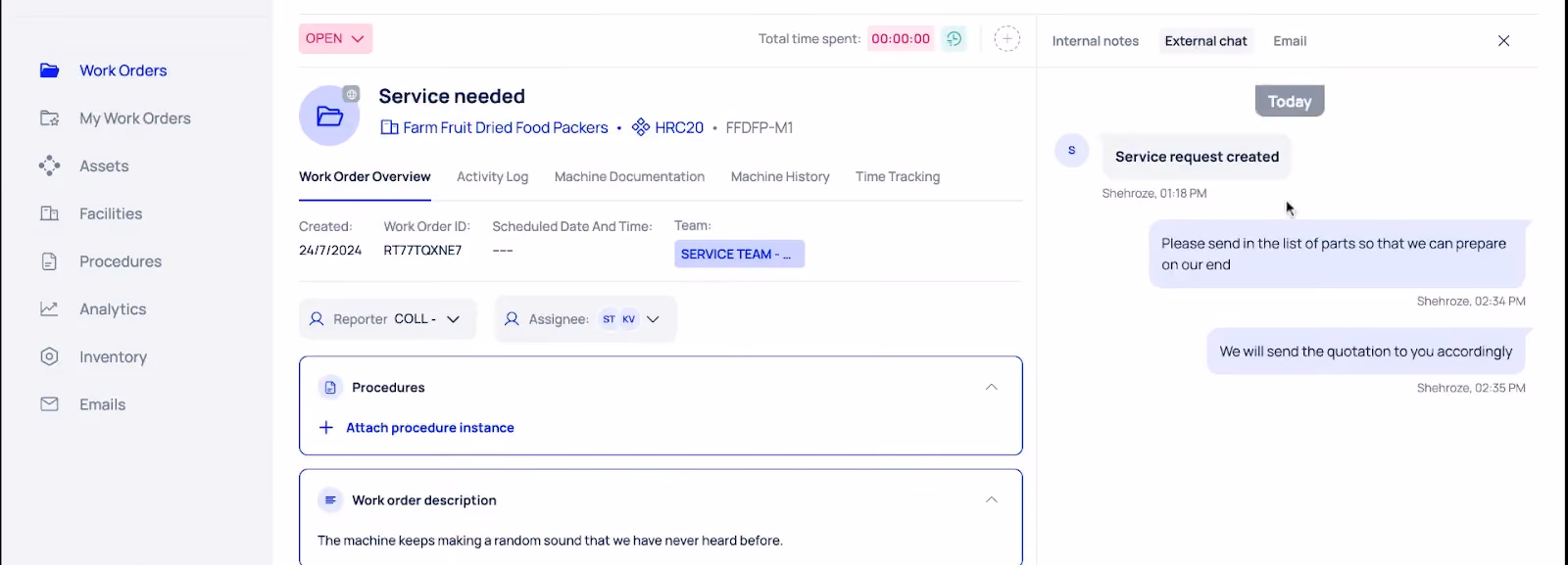Click the Today date badge
The width and height of the screenshot is (1568, 565).
[1290, 101]
